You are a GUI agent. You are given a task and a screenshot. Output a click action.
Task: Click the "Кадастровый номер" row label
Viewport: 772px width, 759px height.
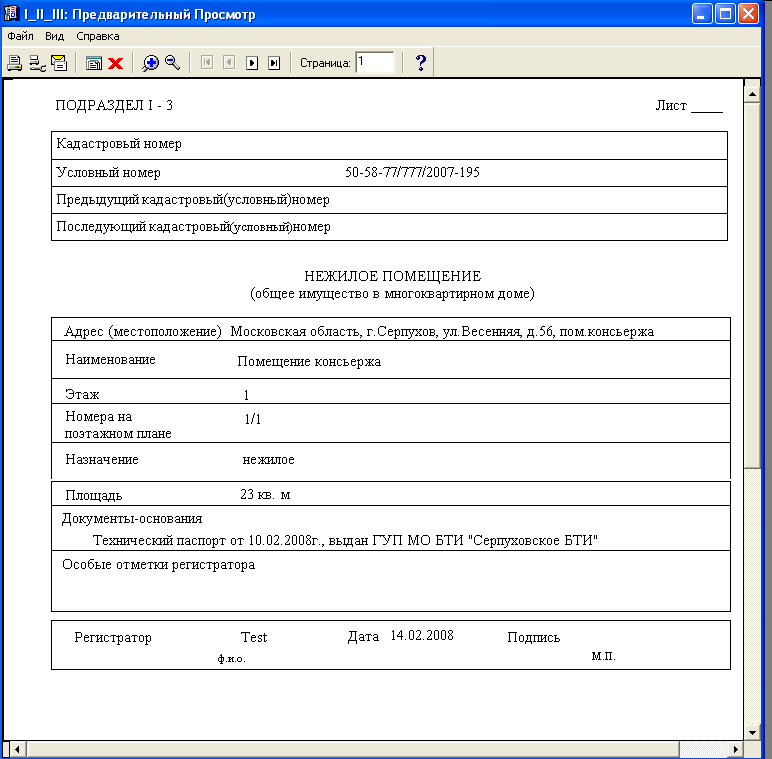(119, 144)
